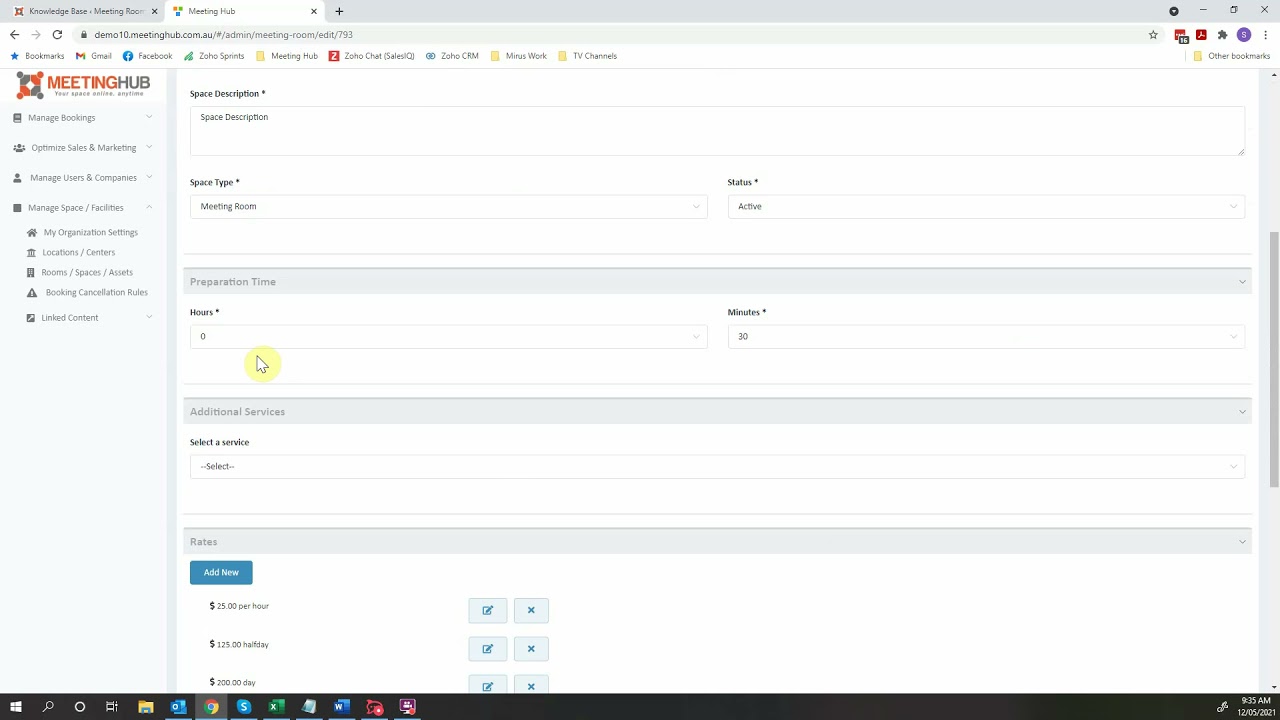Open Other bookmarks folder
The width and height of the screenshot is (1280, 720).
[1231, 56]
